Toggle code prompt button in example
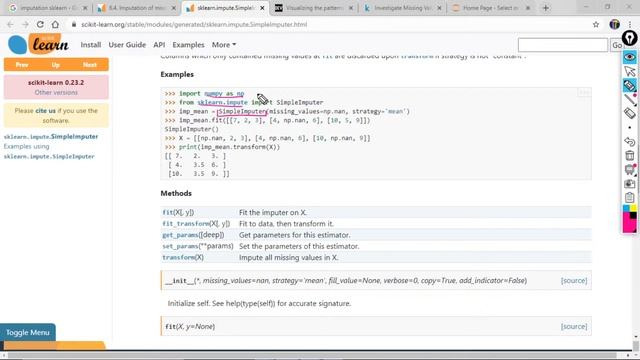Screen dimensions: 640x360 point(584,93)
